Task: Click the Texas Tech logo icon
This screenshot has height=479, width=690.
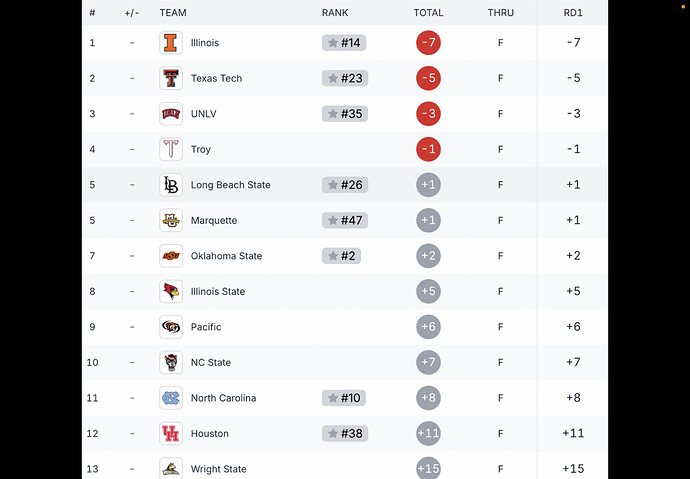Action: tap(171, 78)
